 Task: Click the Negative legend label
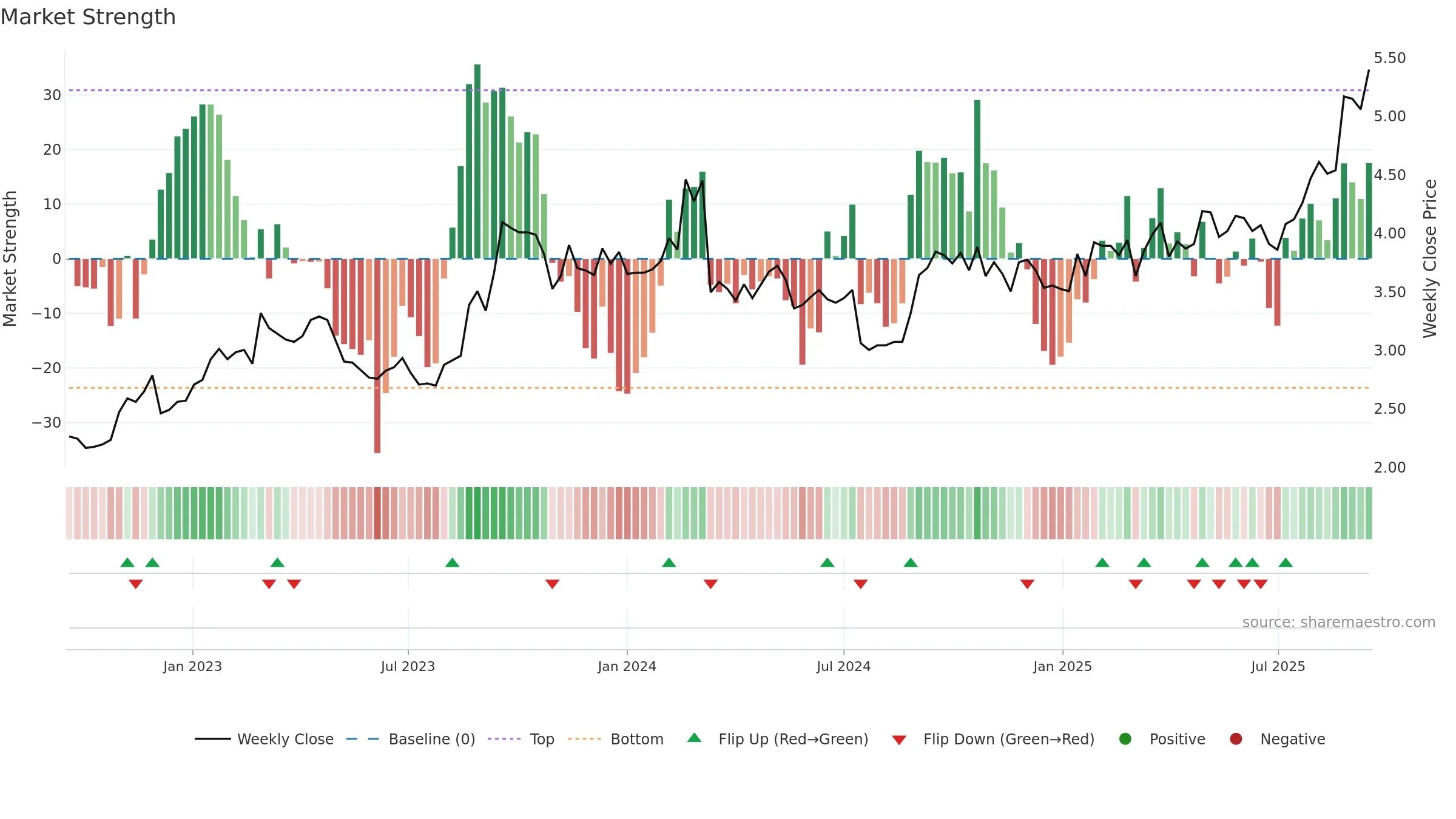tap(1293, 739)
